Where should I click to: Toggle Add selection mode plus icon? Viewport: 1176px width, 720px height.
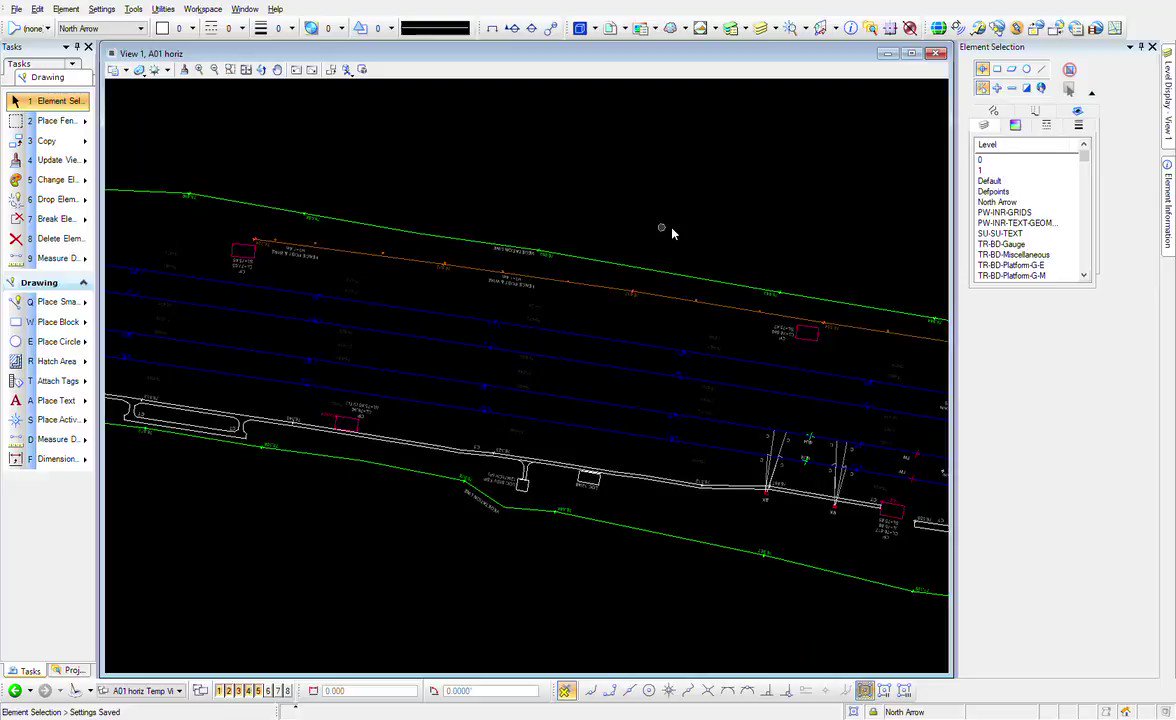[x=997, y=88]
